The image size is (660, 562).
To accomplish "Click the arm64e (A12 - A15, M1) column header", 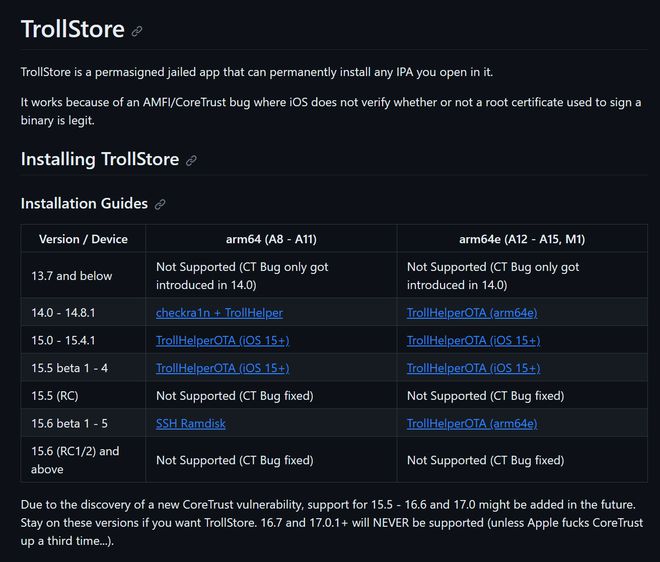I will coord(522,239).
